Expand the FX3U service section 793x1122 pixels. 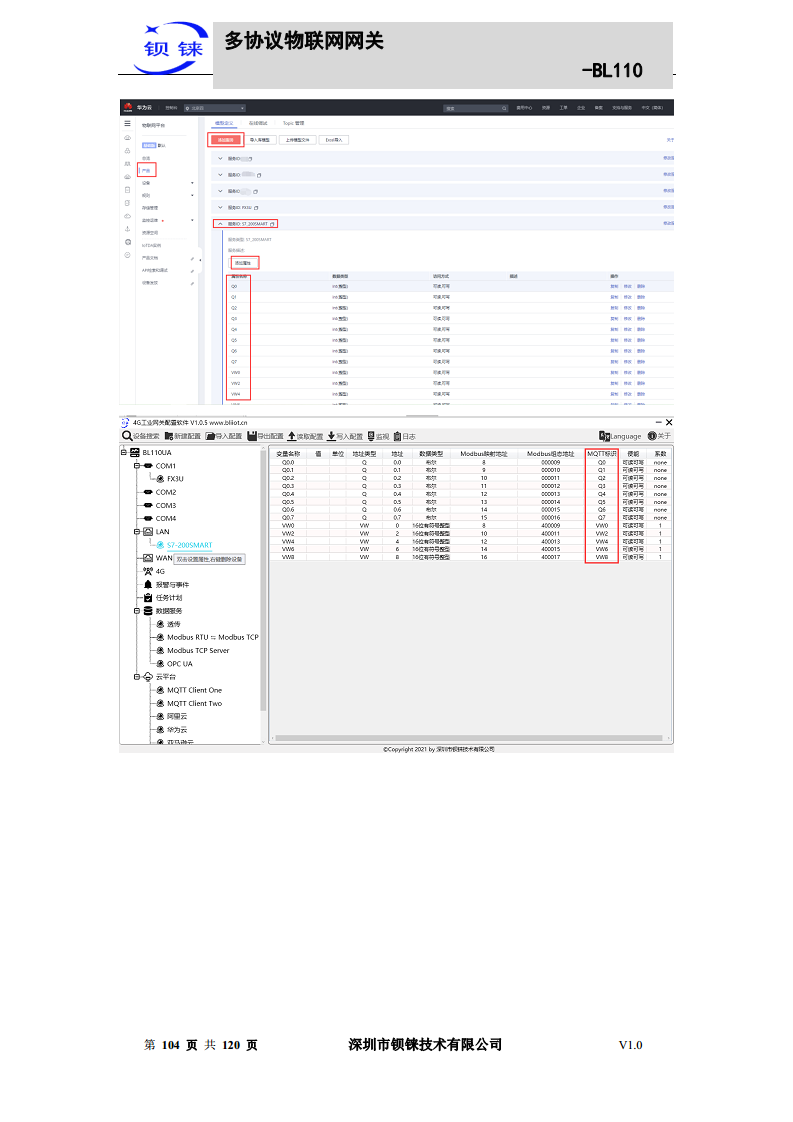pos(220,208)
